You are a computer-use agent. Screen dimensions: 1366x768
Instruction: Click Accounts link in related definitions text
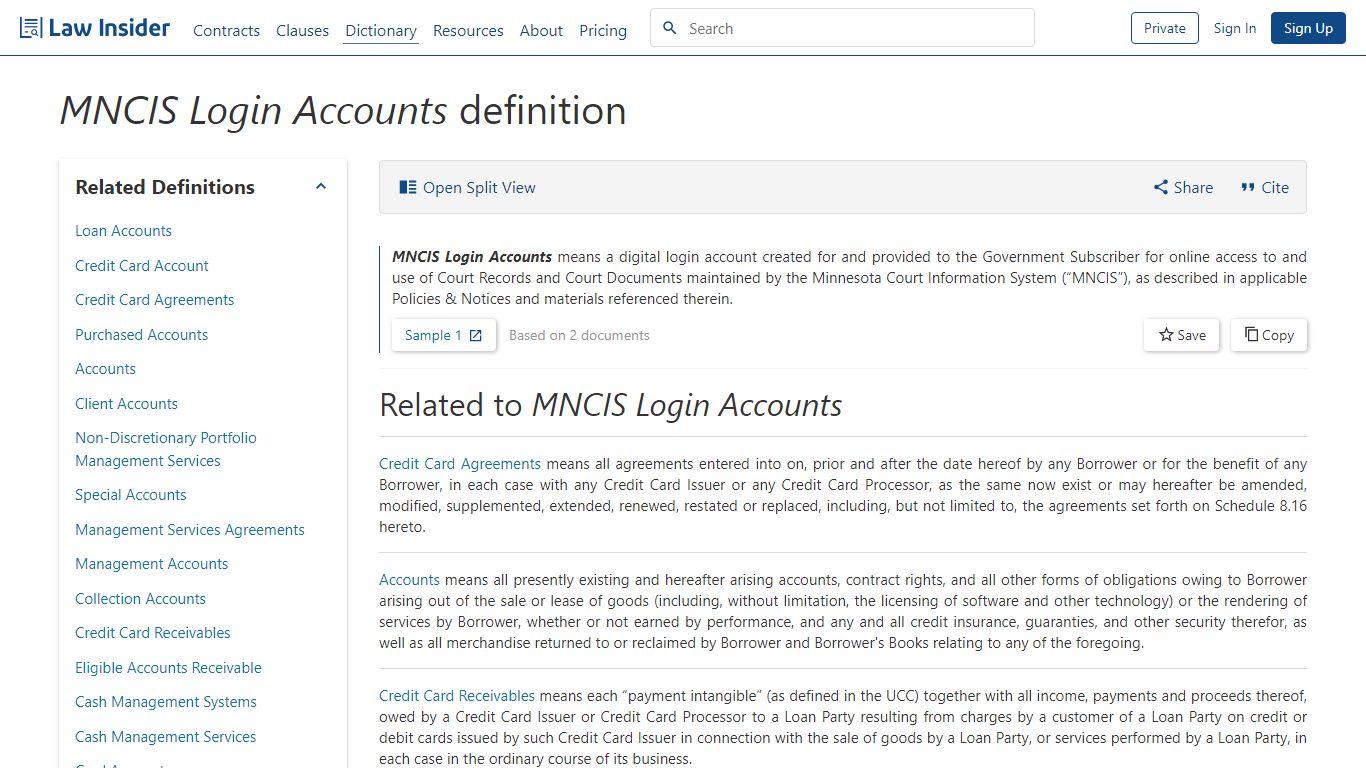pos(409,580)
